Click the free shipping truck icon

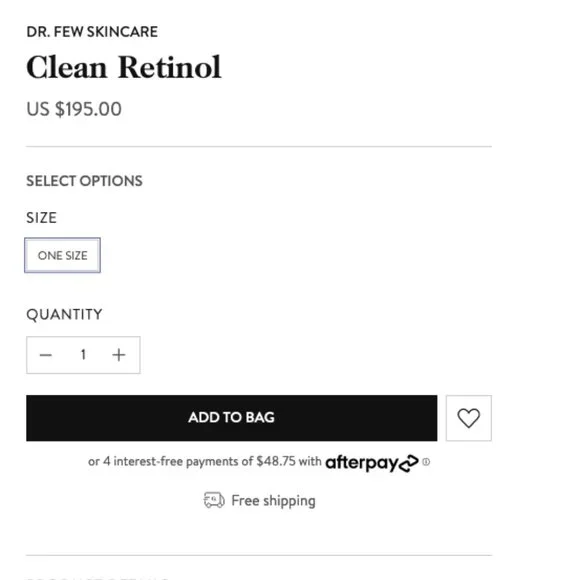(x=214, y=500)
